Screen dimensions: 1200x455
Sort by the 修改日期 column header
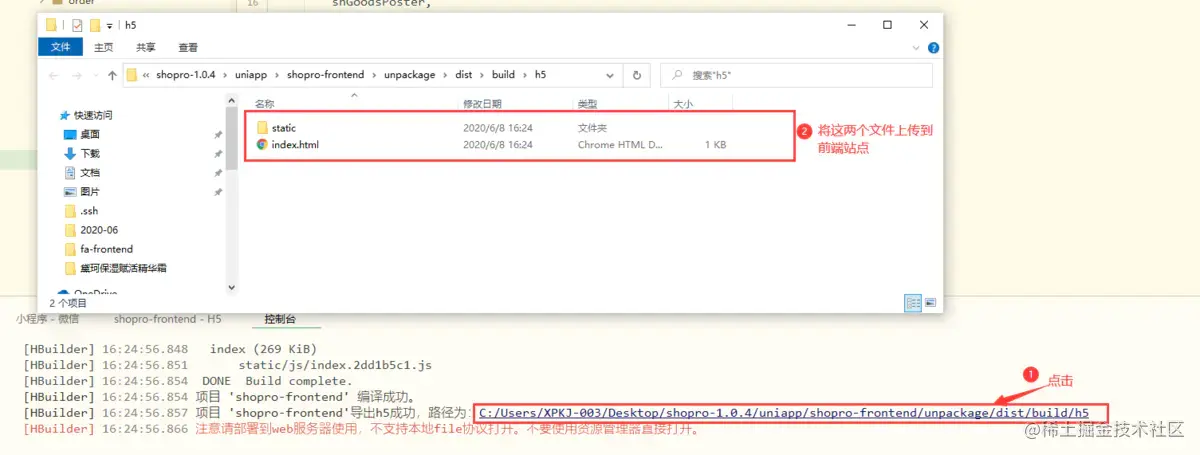coord(482,104)
